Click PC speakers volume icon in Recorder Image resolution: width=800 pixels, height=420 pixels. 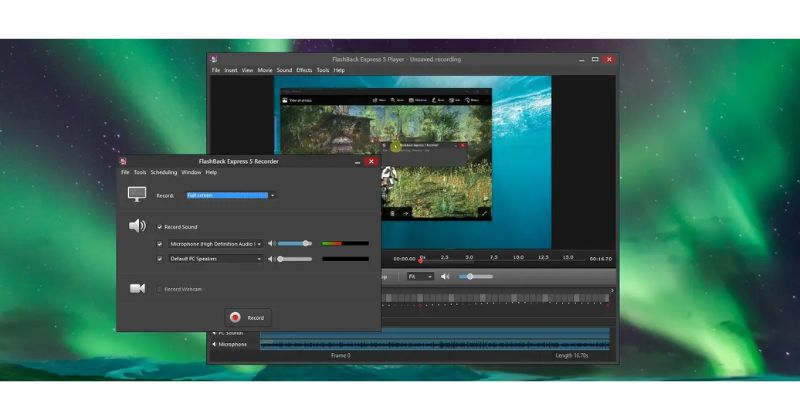(272, 259)
